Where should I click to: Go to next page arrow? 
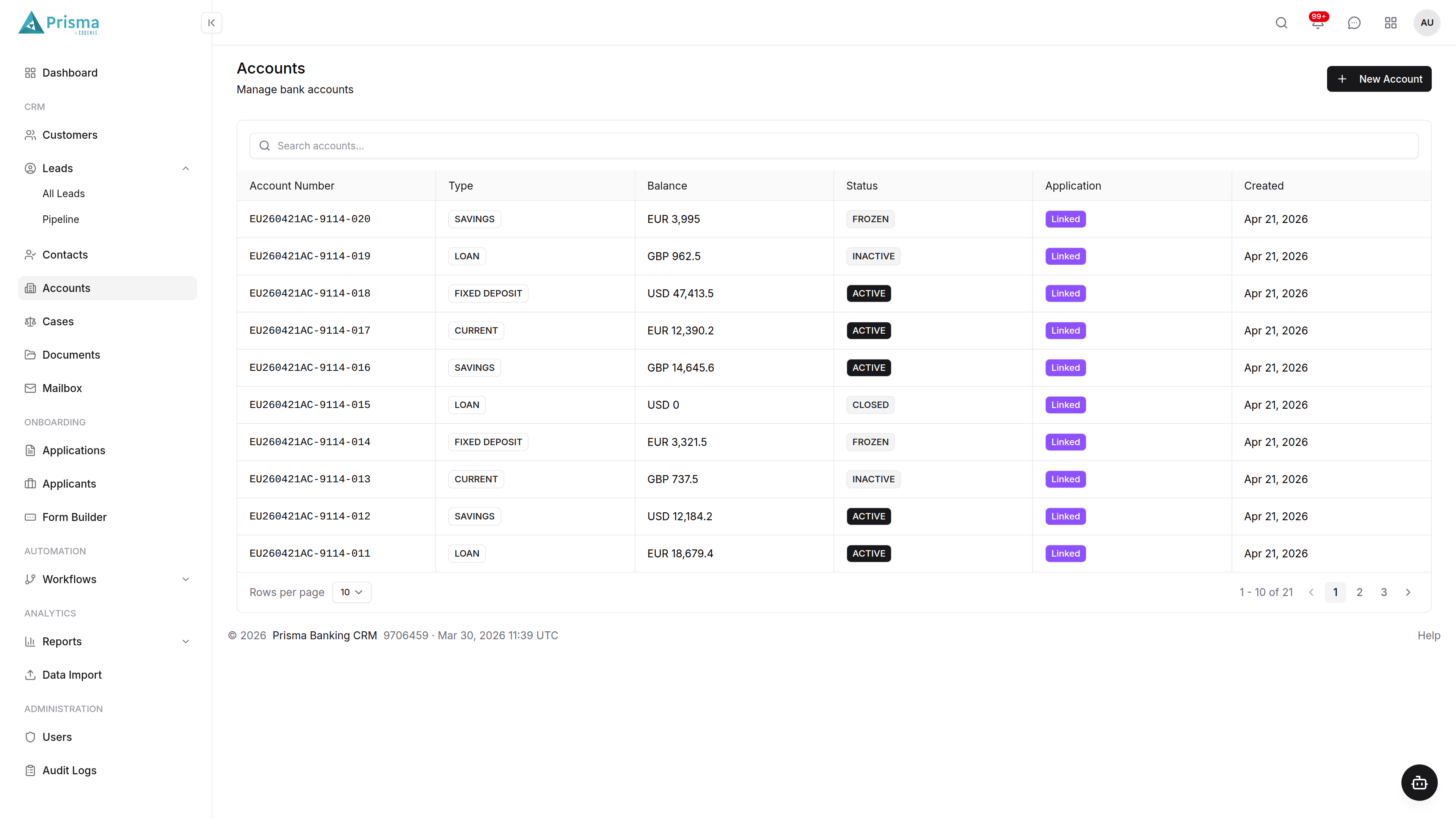pyautogui.click(x=1408, y=592)
